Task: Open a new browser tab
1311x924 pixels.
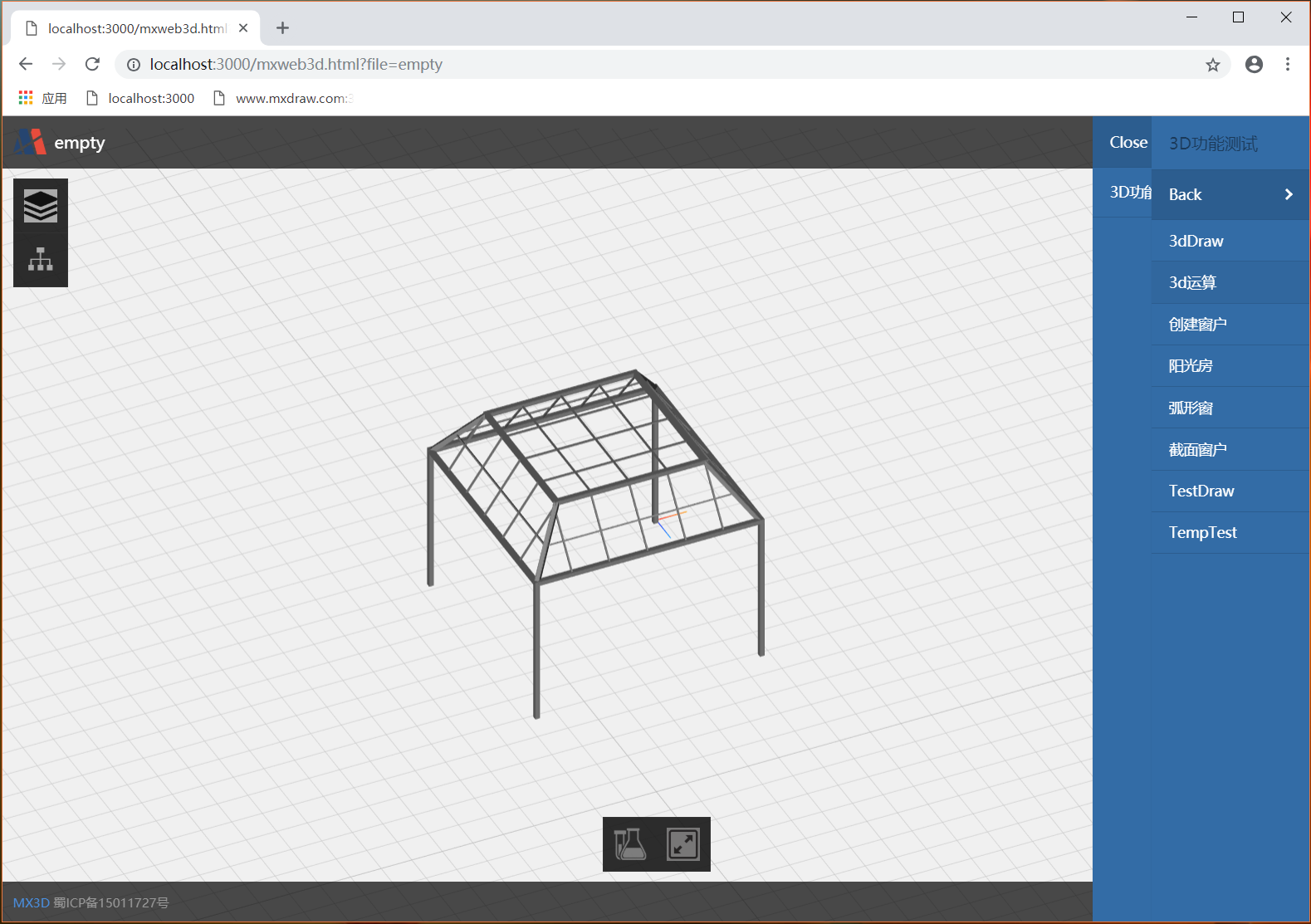Action: click(282, 27)
